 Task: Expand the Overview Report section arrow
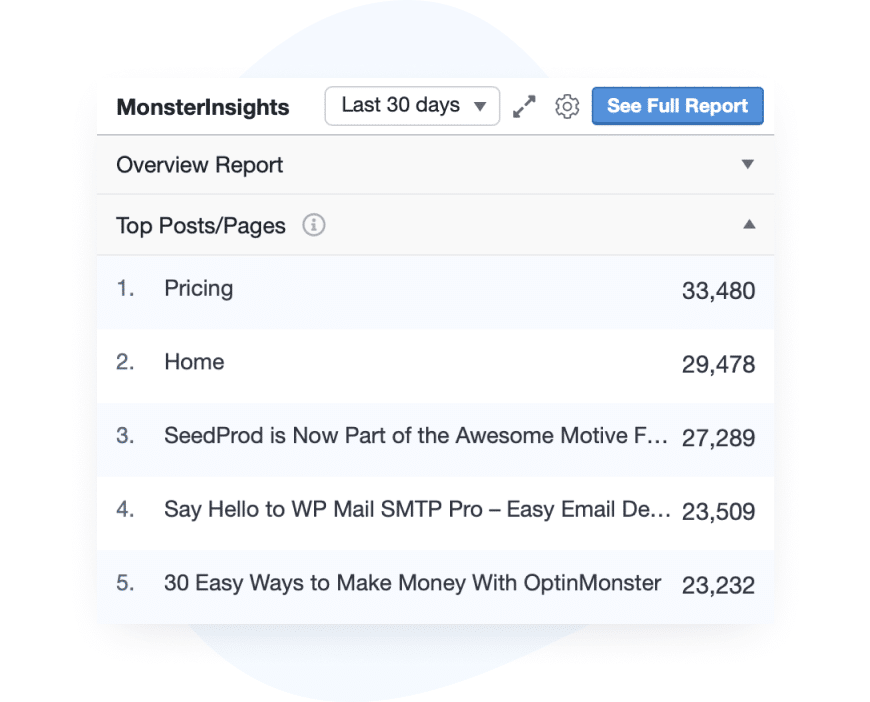coord(748,164)
